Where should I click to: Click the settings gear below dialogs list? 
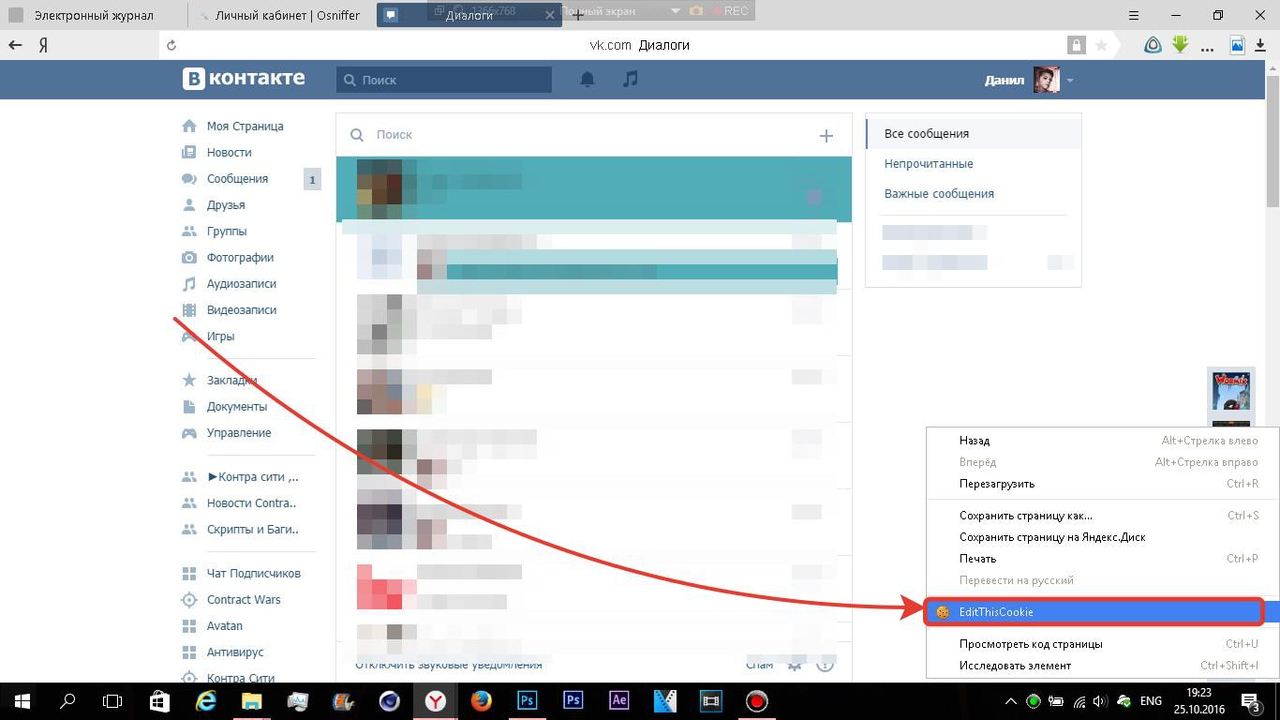(x=795, y=665)
